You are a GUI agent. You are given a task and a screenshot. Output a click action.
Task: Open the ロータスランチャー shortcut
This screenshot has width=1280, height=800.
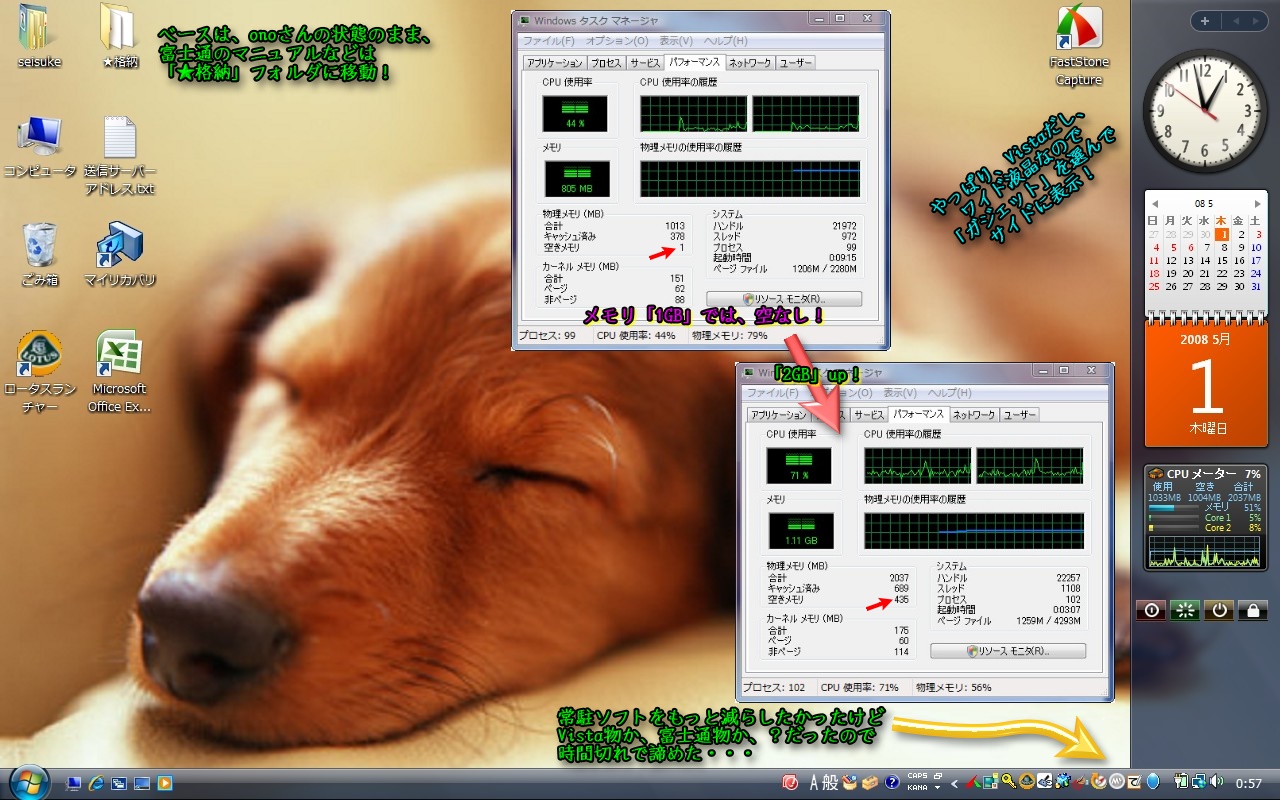40,358
